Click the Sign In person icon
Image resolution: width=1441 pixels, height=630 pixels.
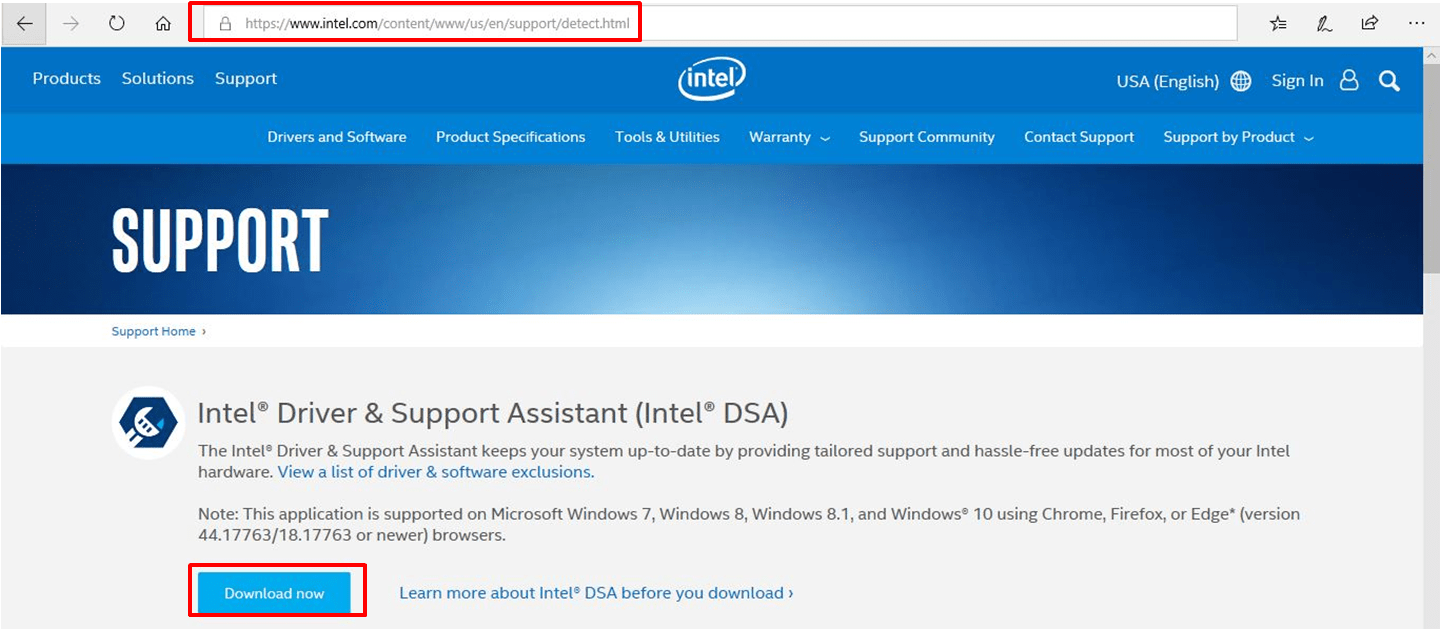pyautogui.click(x=1348, y=81)
